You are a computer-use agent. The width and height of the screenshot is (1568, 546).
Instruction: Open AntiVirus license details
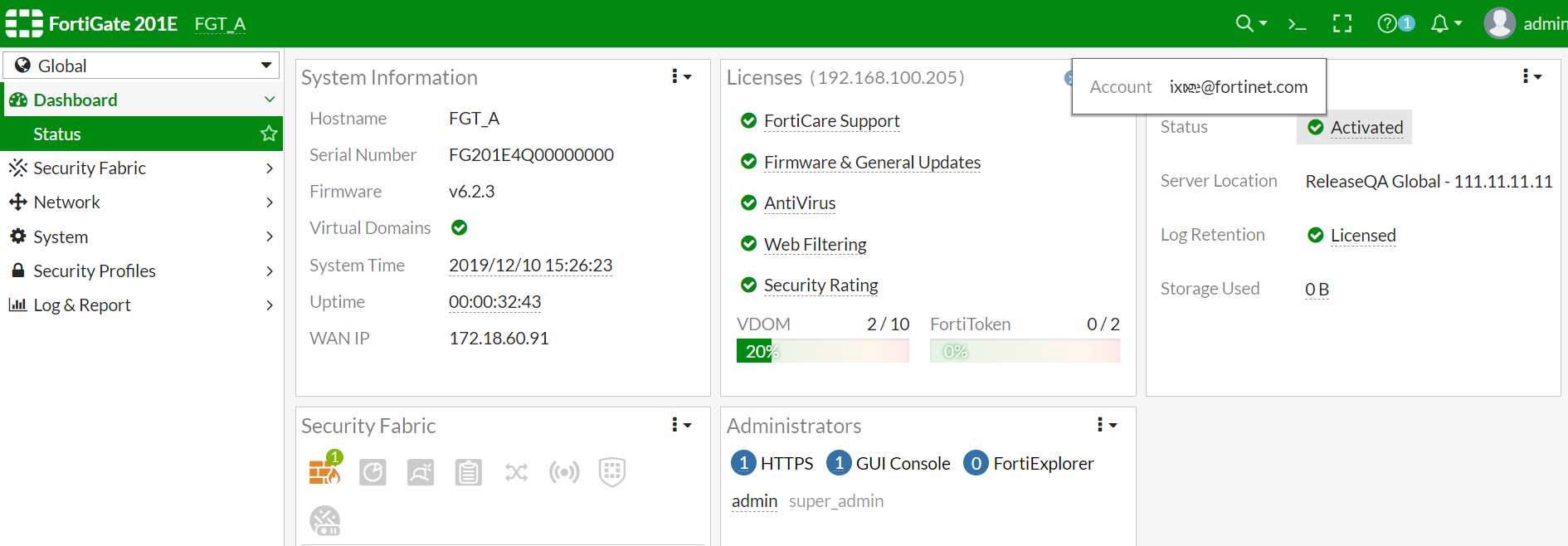click(800, 203)
